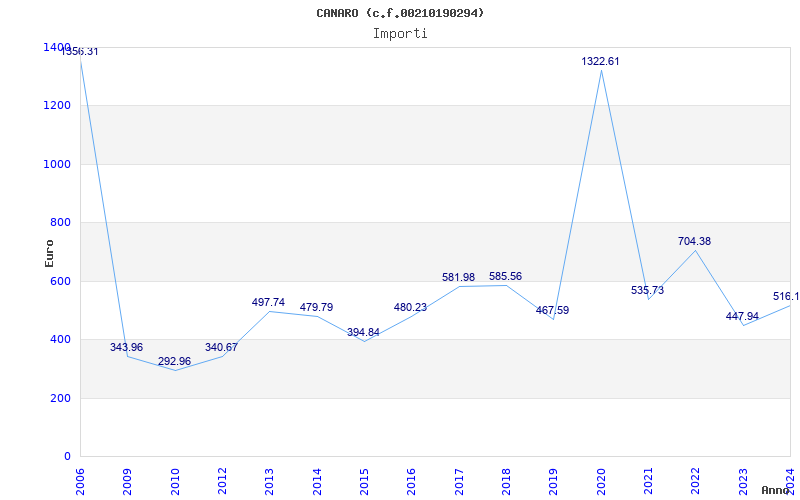Click the 2022 x-axis year label
This screenshot has width=800, height=500.
tap(695, 482)
